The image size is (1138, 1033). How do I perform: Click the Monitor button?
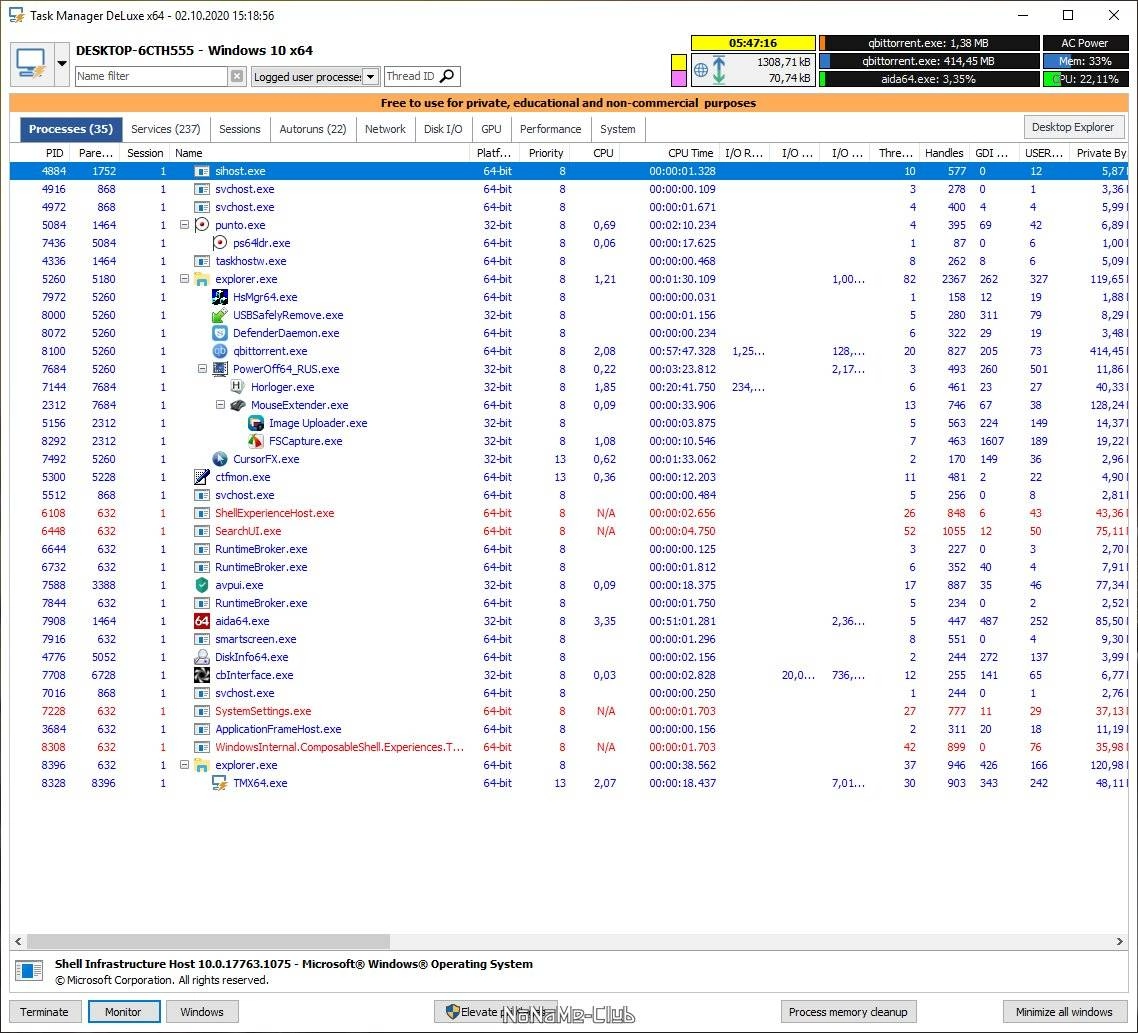click(123, 1012)
